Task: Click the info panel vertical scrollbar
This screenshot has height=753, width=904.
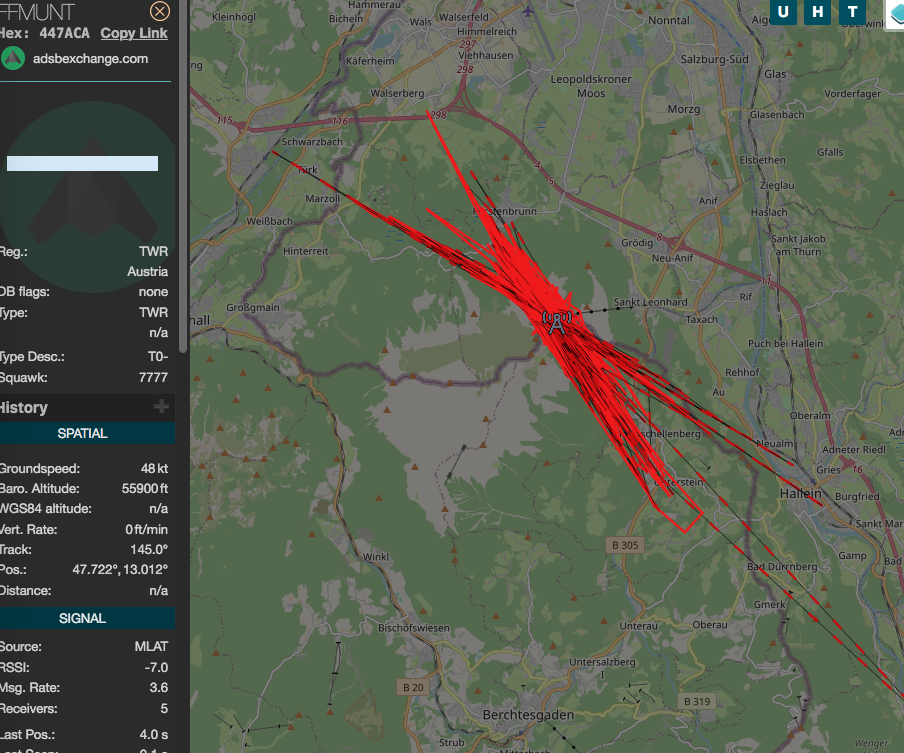Action: (184, 176)
